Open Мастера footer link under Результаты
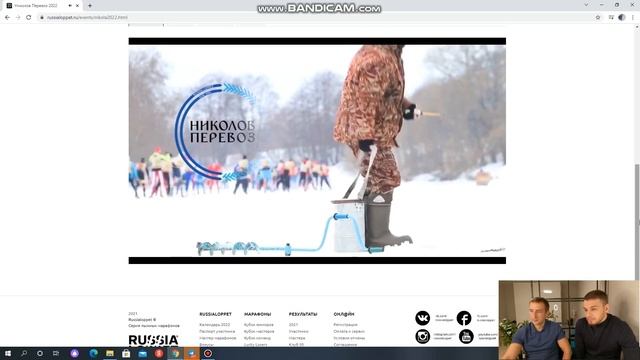The width and height of the screenshot is (640, 360). pyautogui.click(x=297, y=338)
